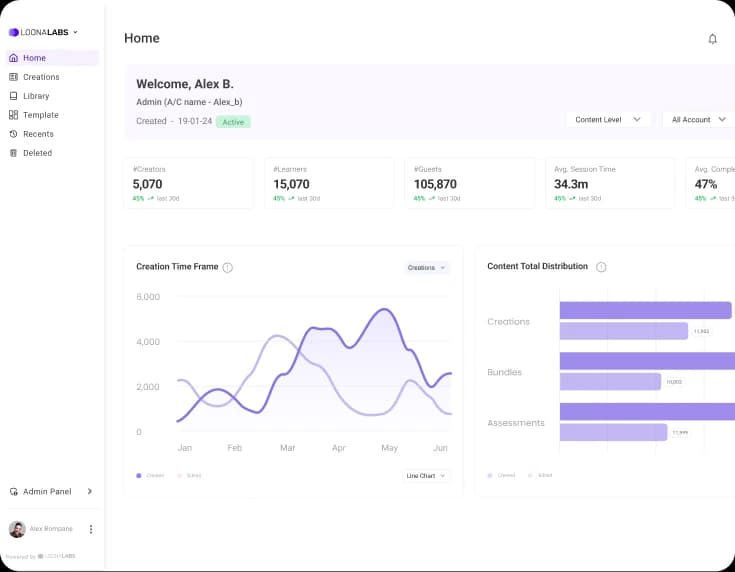
Task: Click info icon beside Content Total Distribution
Action: click(x=601, y=267)
